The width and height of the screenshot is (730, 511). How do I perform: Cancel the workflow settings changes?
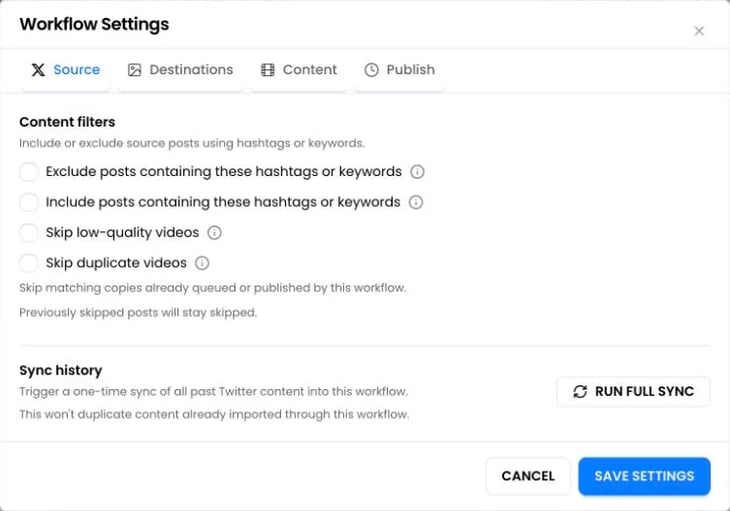coord(528,476)
